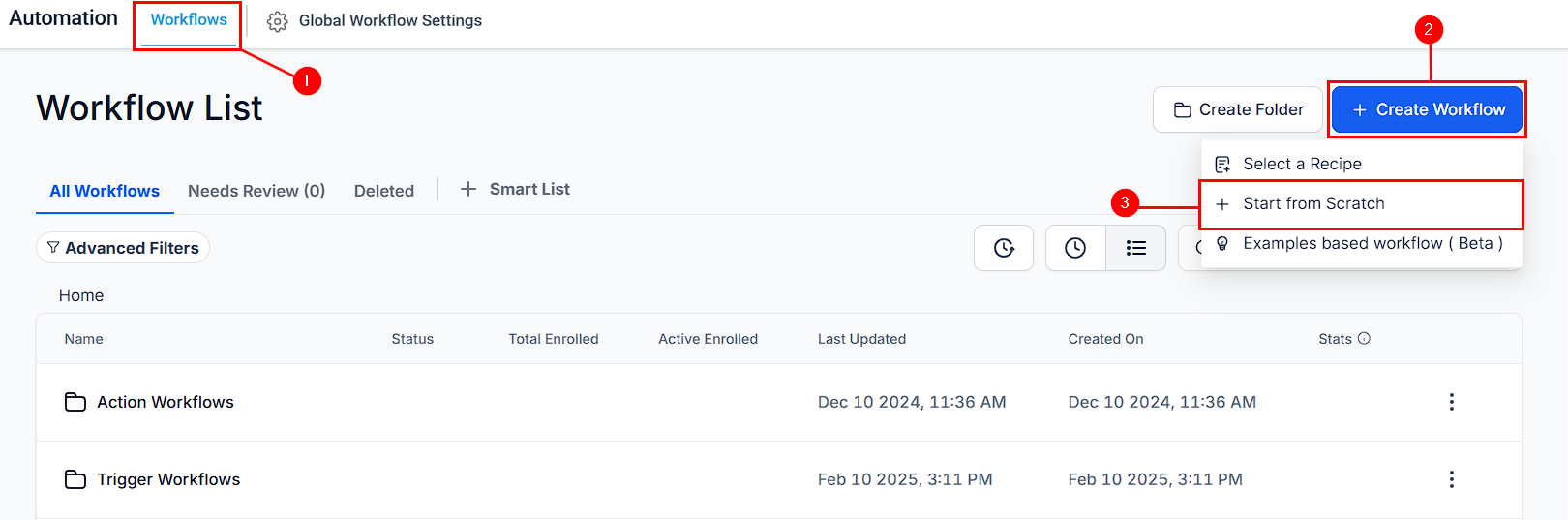The image size is (1568, 520).
Task: Select the All Workflows tab
Action: (105, 191)
